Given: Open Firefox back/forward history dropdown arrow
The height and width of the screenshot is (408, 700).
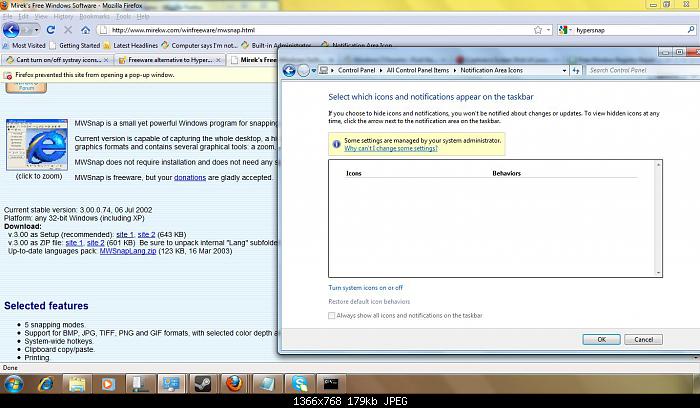Looking at the screenshot, I should pyautogui.click(x=36, y=30).
